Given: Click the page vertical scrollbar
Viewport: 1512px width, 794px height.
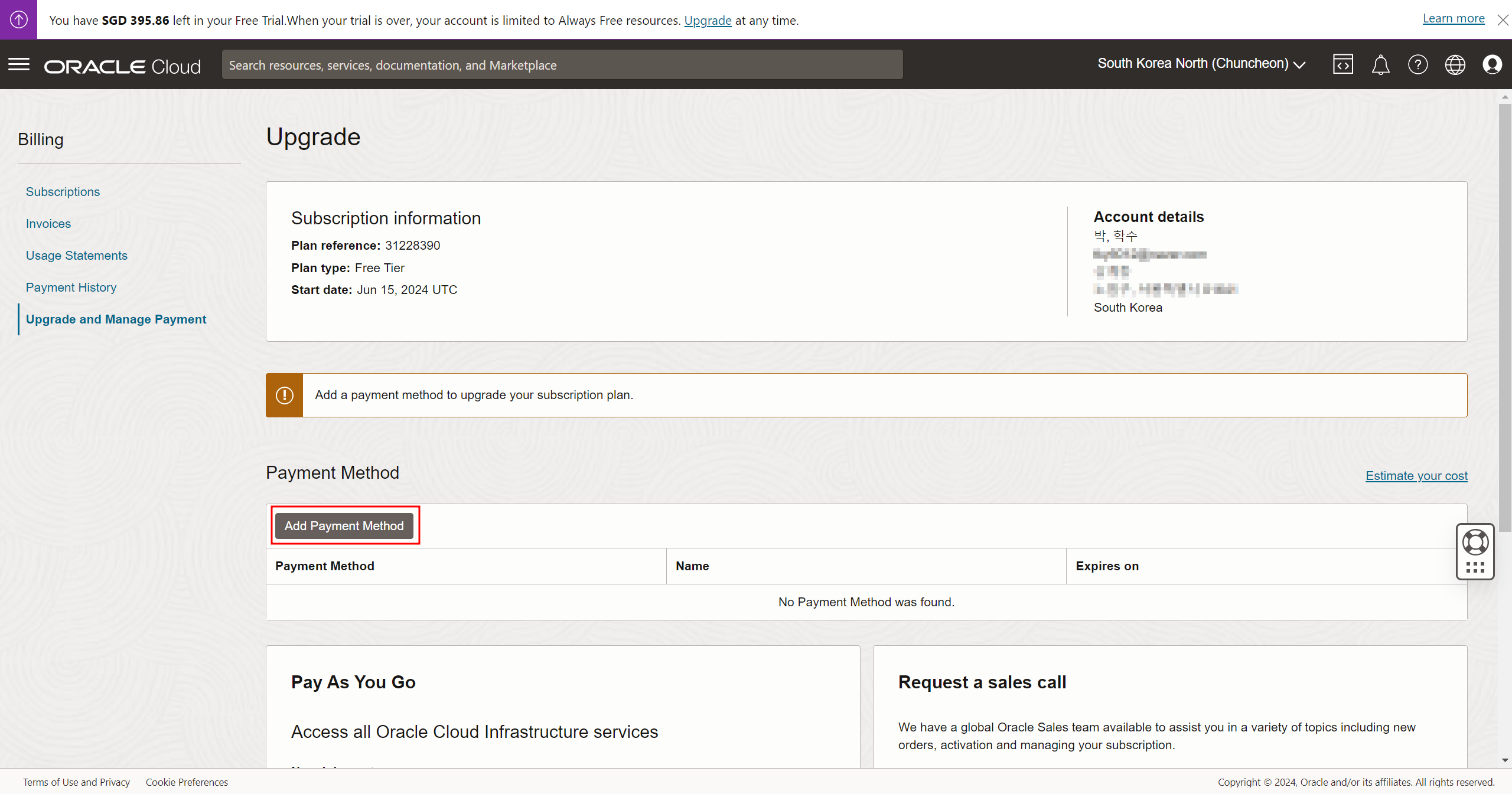Looking at the screenshot, I should (x=1505, y=319).
